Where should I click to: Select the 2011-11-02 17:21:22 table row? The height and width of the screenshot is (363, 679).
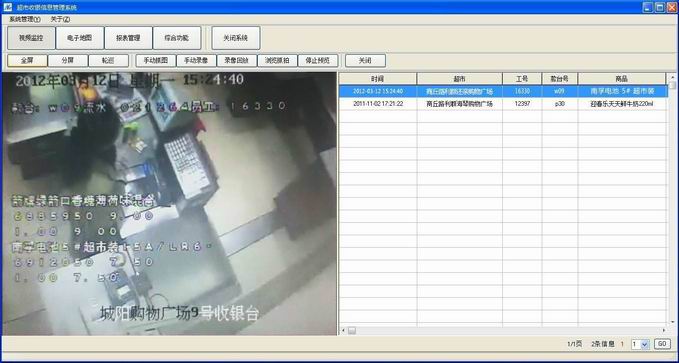point(502,104)
